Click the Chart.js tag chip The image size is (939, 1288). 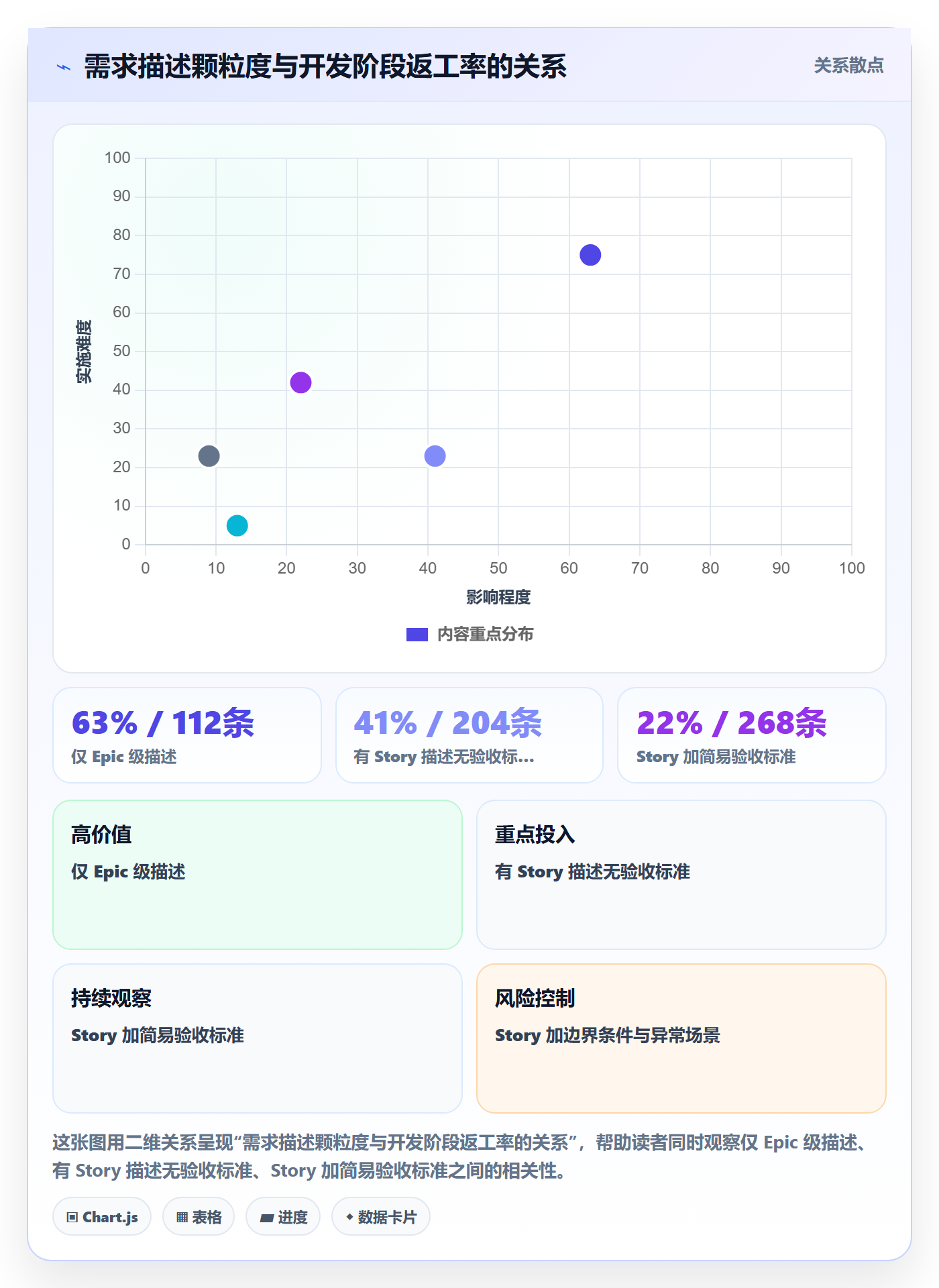point(102,1217)
